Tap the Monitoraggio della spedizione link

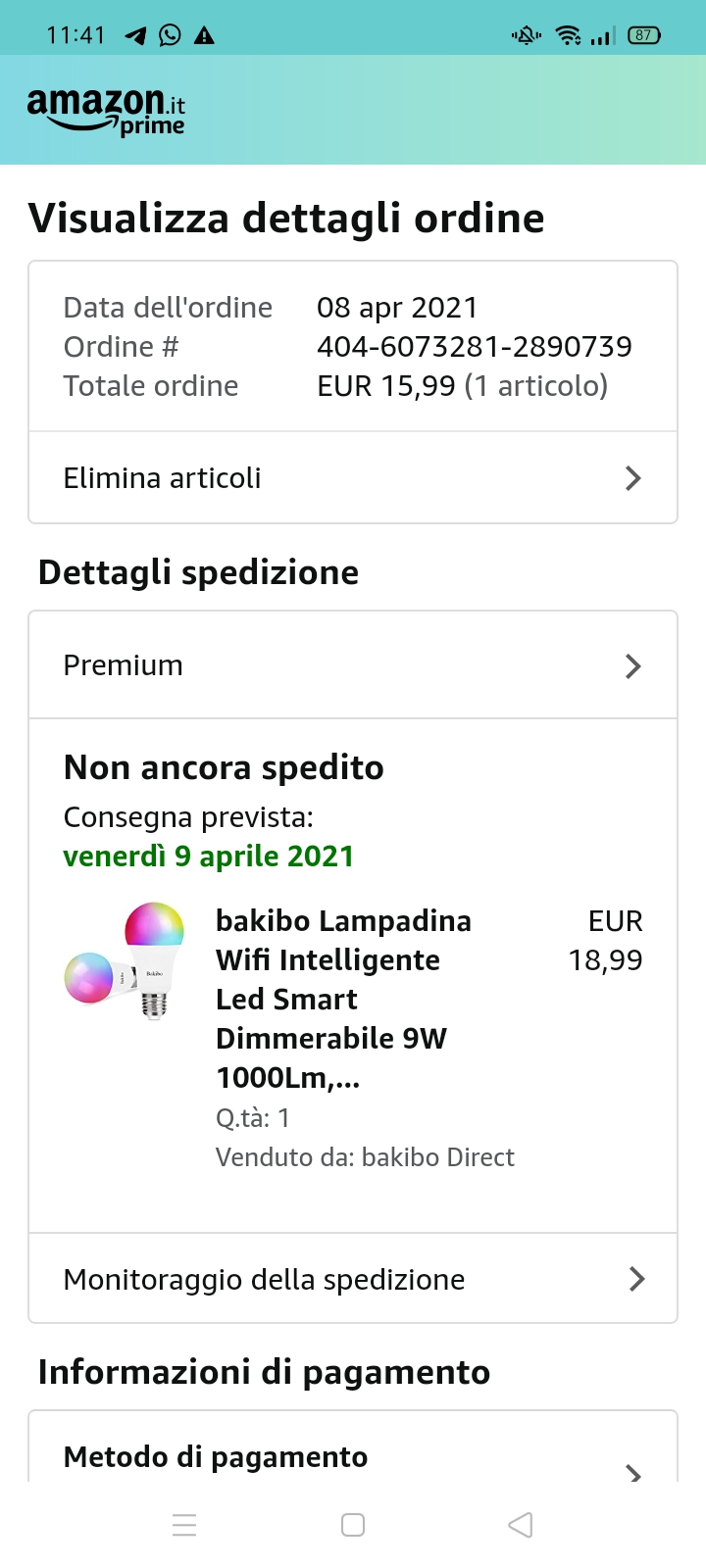point(264,1279)
